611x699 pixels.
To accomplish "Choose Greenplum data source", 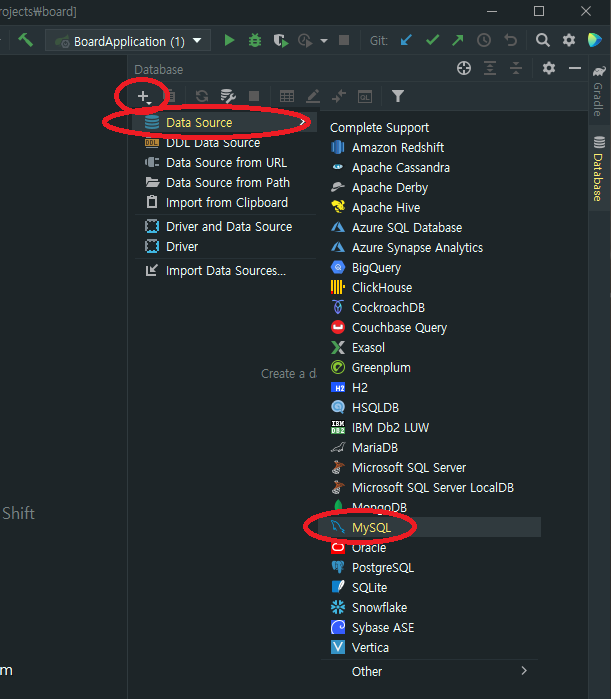I will (431, 368).
